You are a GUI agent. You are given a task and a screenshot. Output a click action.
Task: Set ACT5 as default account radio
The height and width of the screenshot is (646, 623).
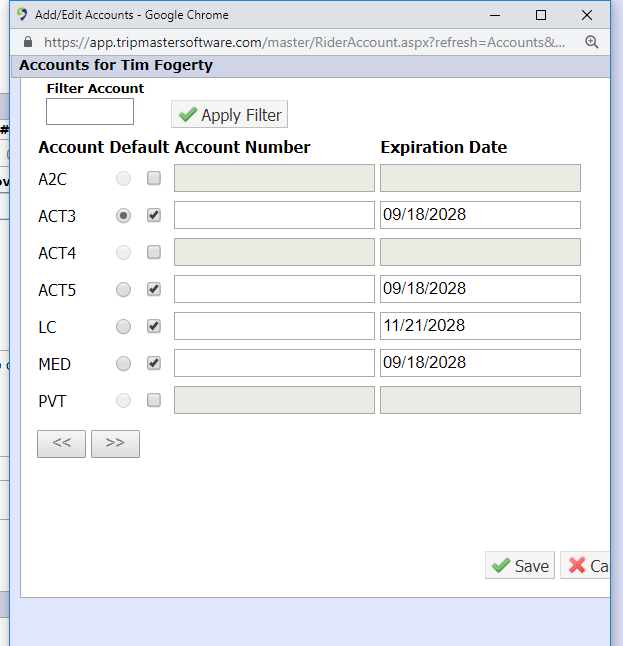click(x=123, y=290)
